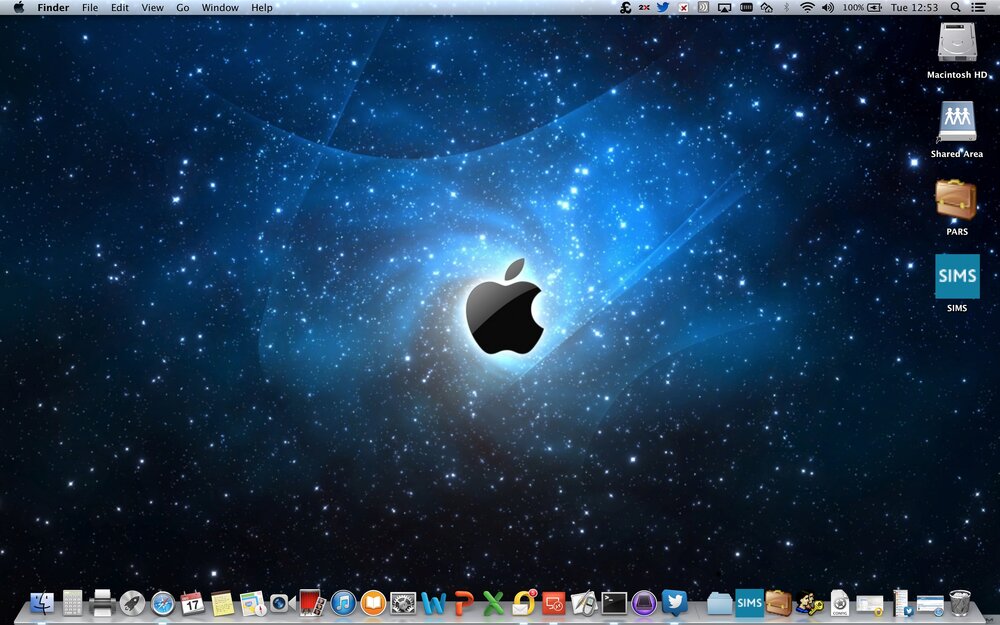Open Notification Center list icon
1000x625 pixels.
tap(978, 8)
